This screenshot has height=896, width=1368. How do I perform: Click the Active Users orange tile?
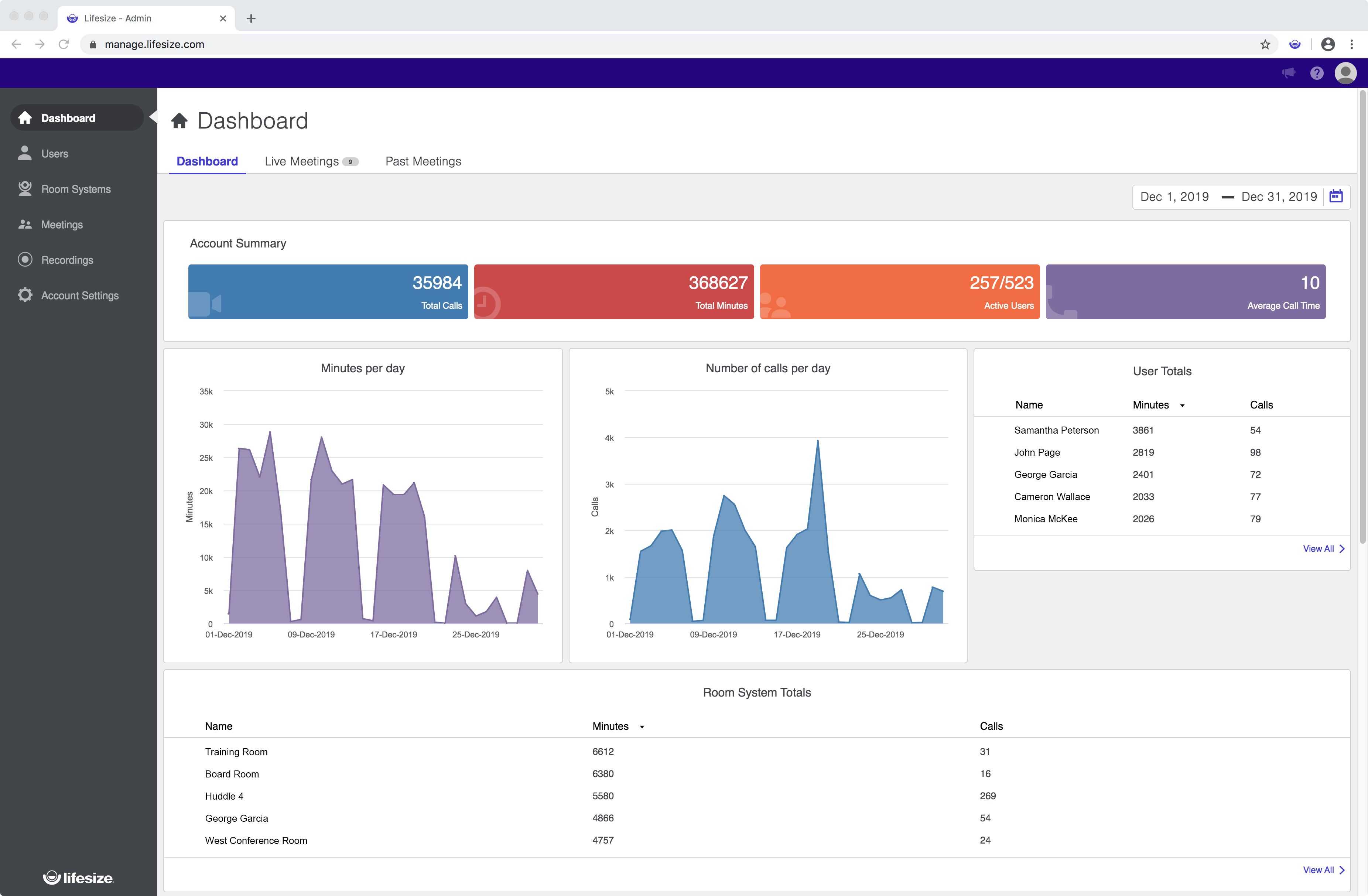[899, 291]
